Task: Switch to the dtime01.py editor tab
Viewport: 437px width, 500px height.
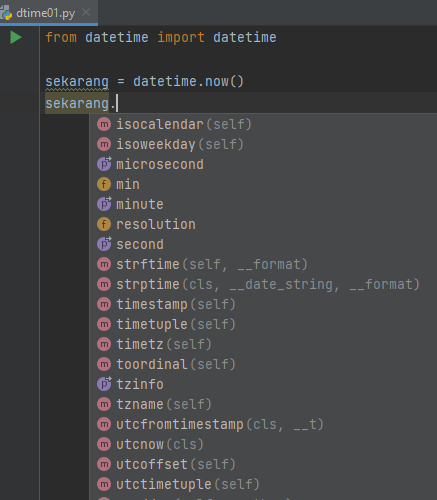Action: (x=45, y=13)
